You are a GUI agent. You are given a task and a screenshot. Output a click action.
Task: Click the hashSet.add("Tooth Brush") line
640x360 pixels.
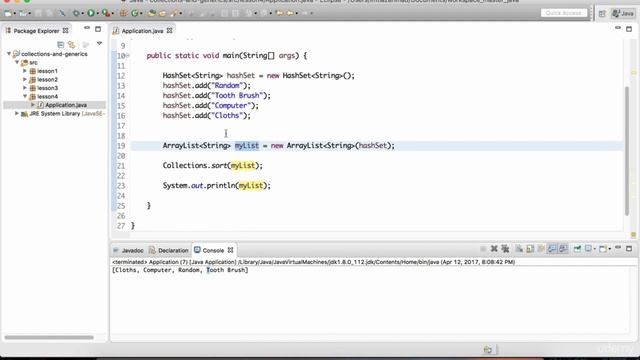click(x=217, y=95)
